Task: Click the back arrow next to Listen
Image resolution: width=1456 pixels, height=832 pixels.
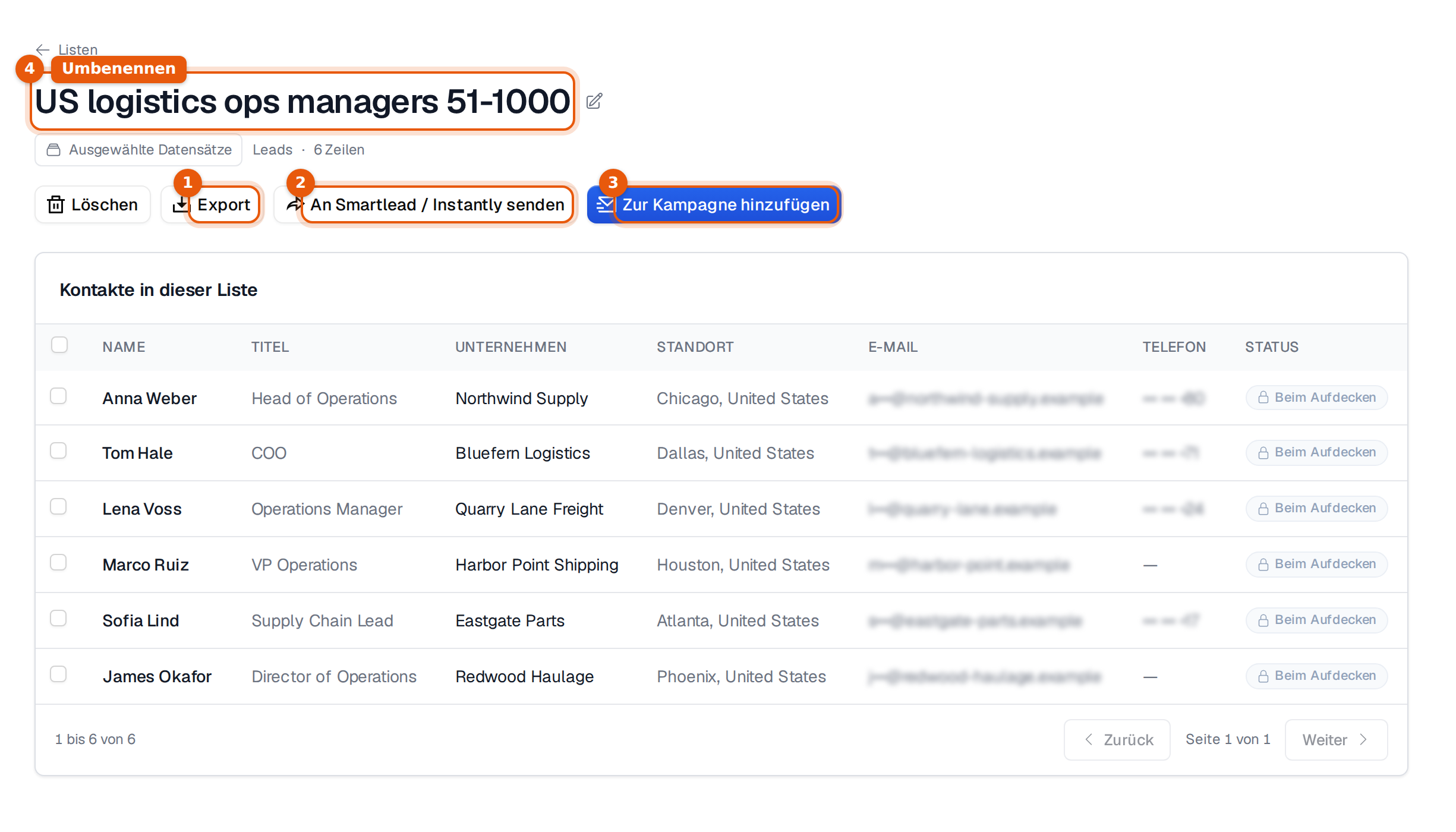Action: (x=43, y=49)
